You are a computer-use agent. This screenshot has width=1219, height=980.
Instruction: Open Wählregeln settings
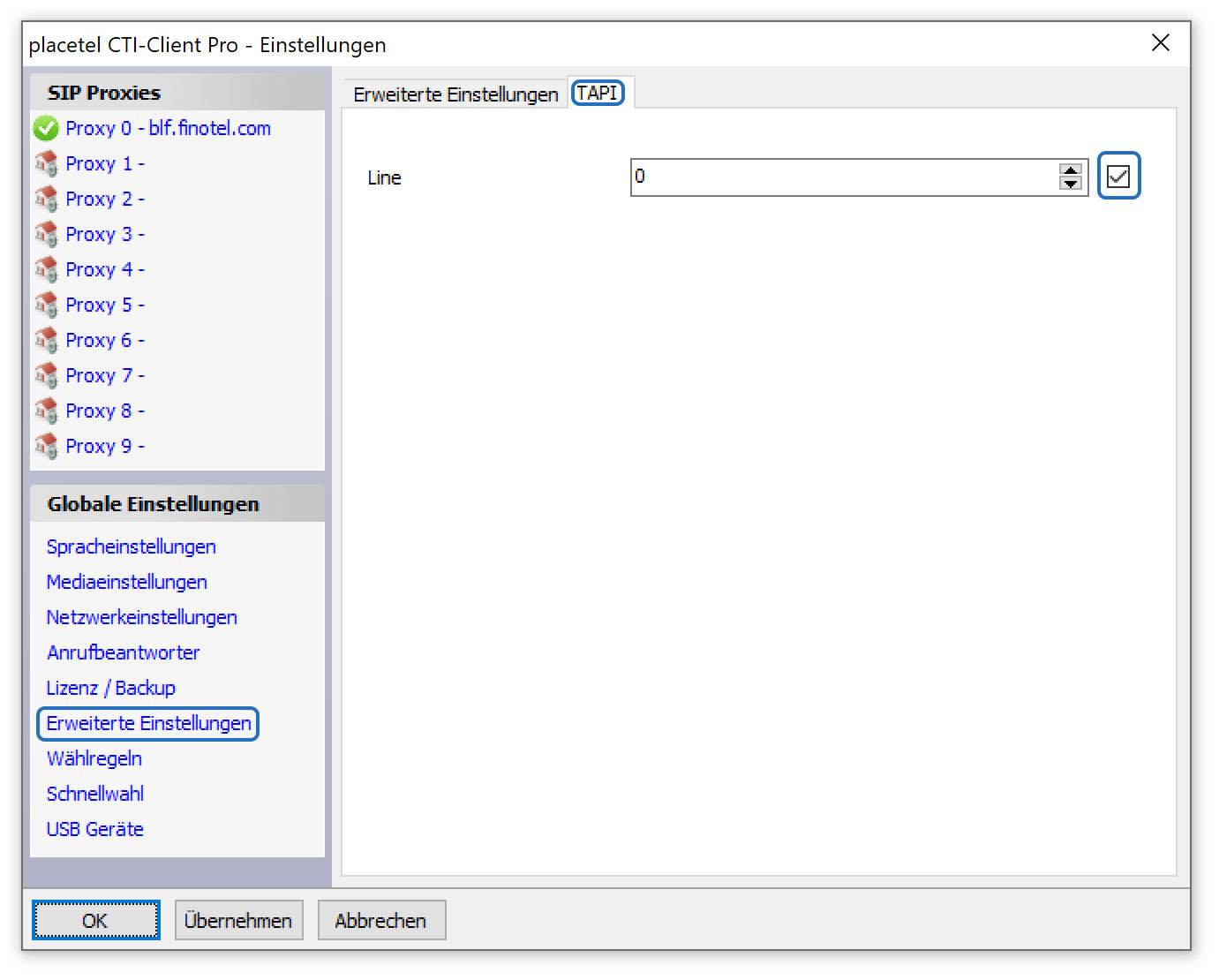pyautogui.click(x=94, y=759)
